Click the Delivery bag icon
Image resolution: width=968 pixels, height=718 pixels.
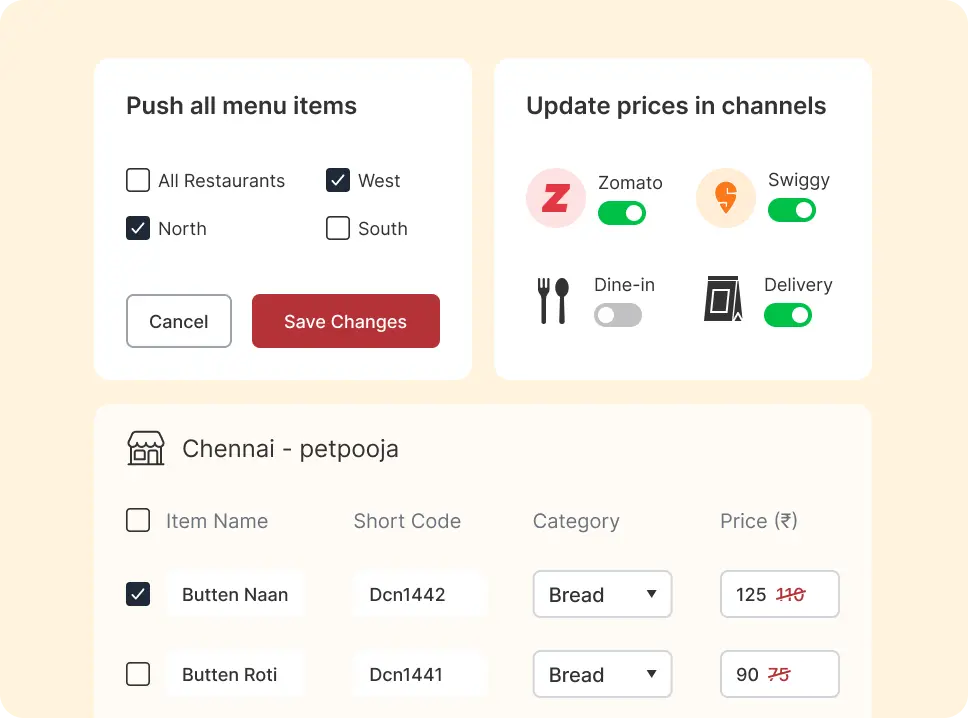point(723,300)
